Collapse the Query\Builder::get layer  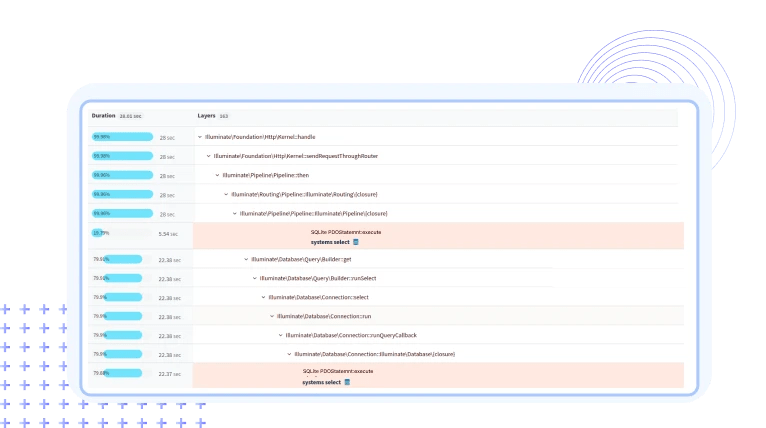click(246, 259)
